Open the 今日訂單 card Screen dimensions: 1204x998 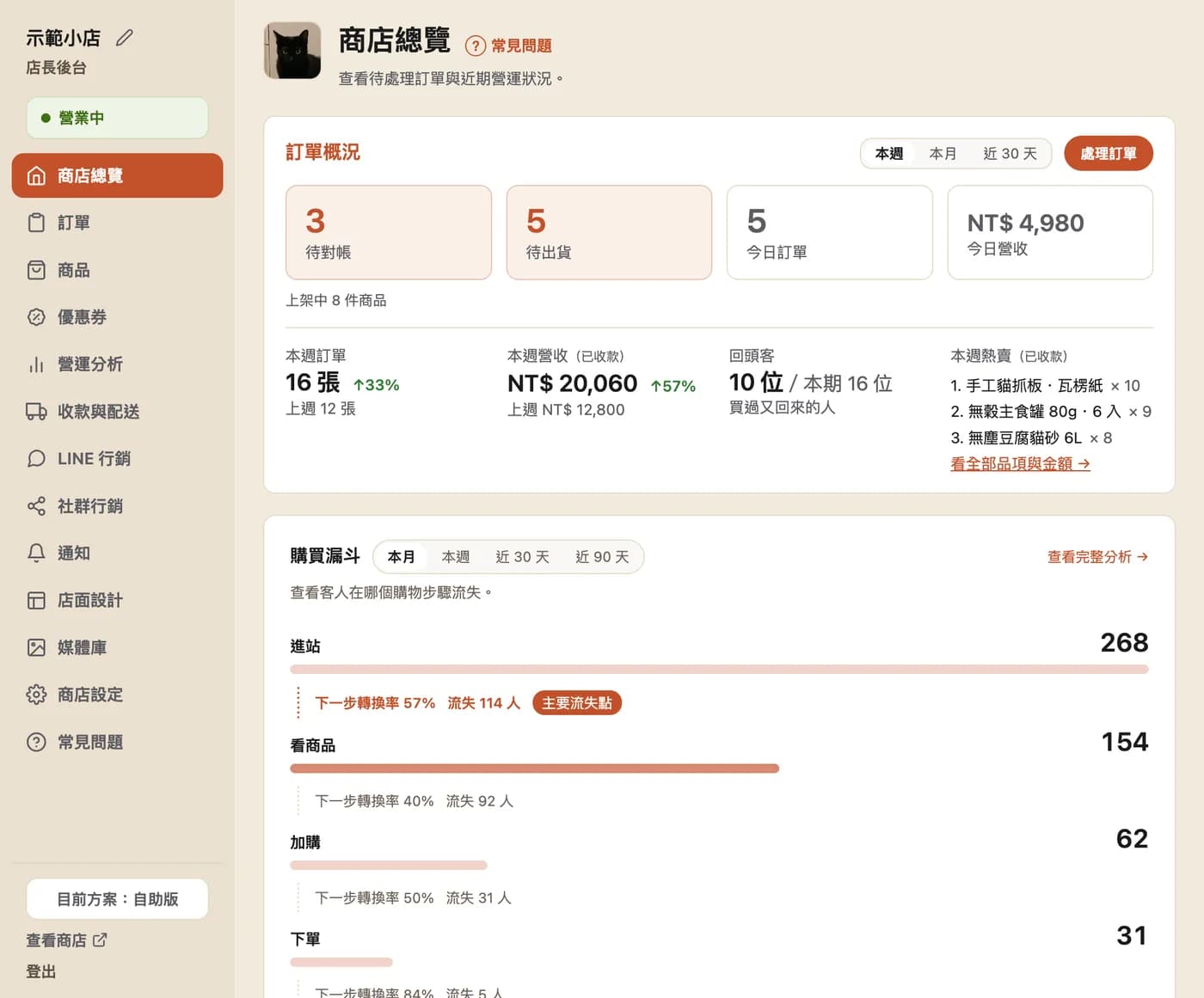tap(830, 232)
